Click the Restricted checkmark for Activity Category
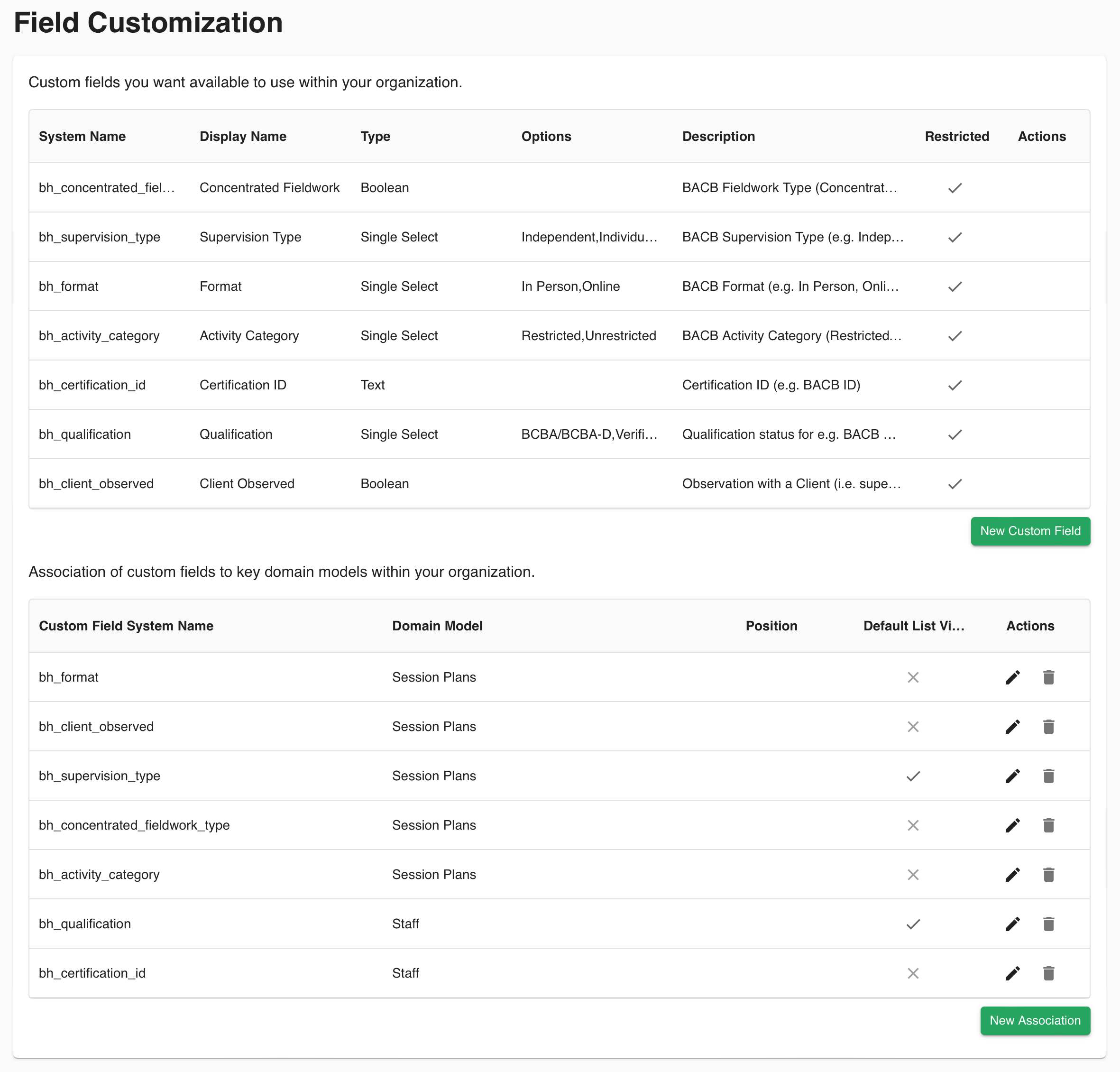 [955, 336]
